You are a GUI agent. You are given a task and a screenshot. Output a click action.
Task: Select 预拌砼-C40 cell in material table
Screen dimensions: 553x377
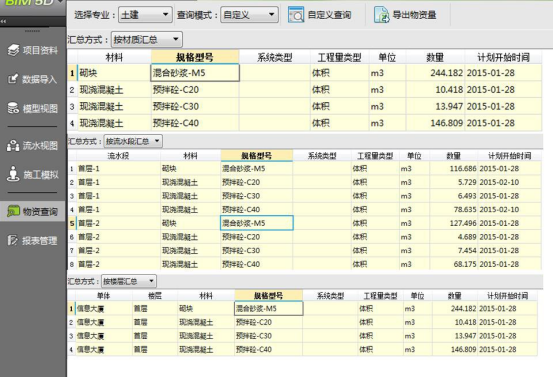point(195,123)
